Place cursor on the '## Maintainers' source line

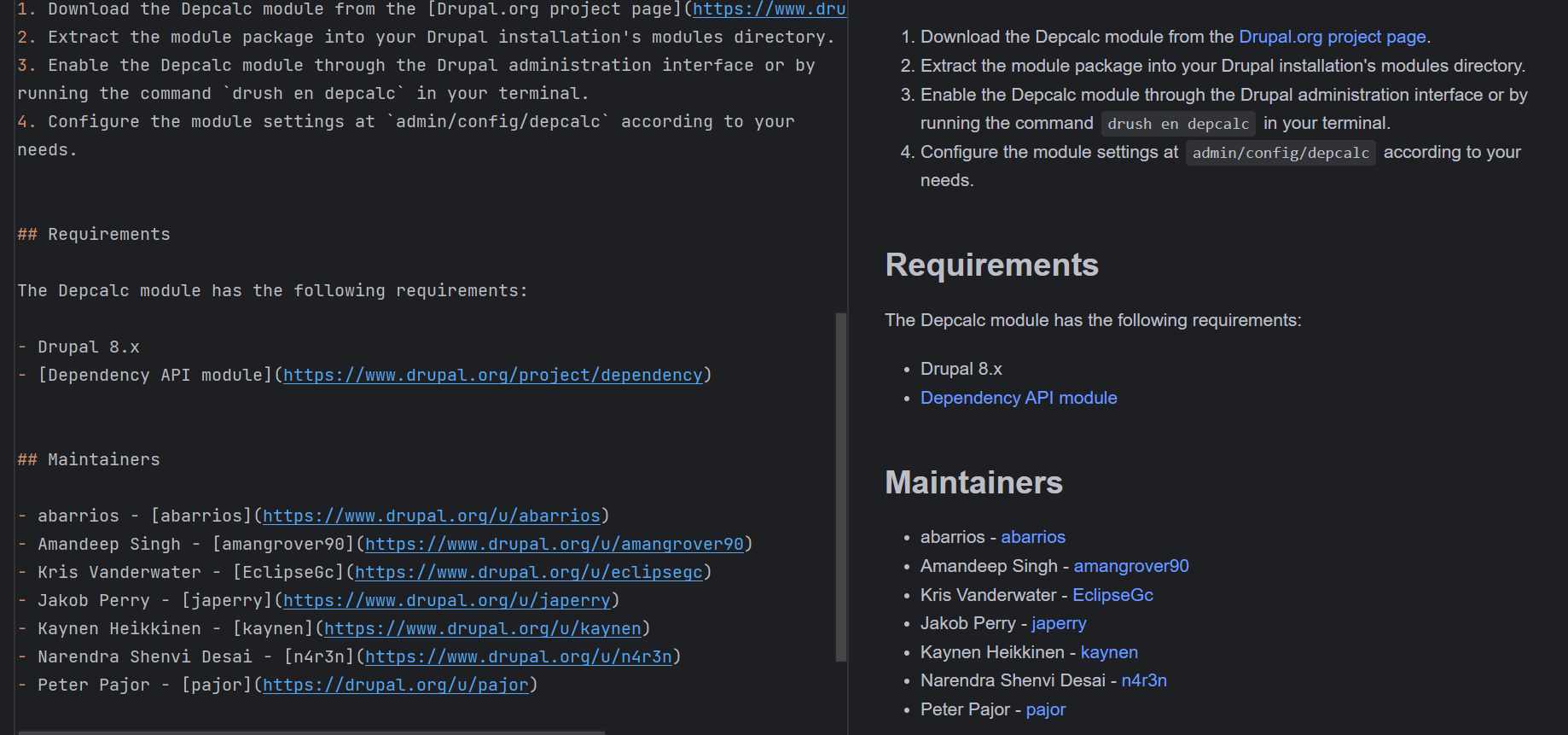[x=103, y=459]
